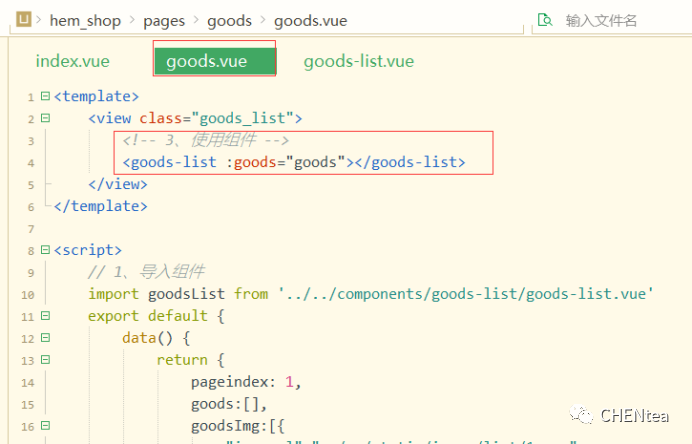Collapse the template block on line 1

(45, 97)
